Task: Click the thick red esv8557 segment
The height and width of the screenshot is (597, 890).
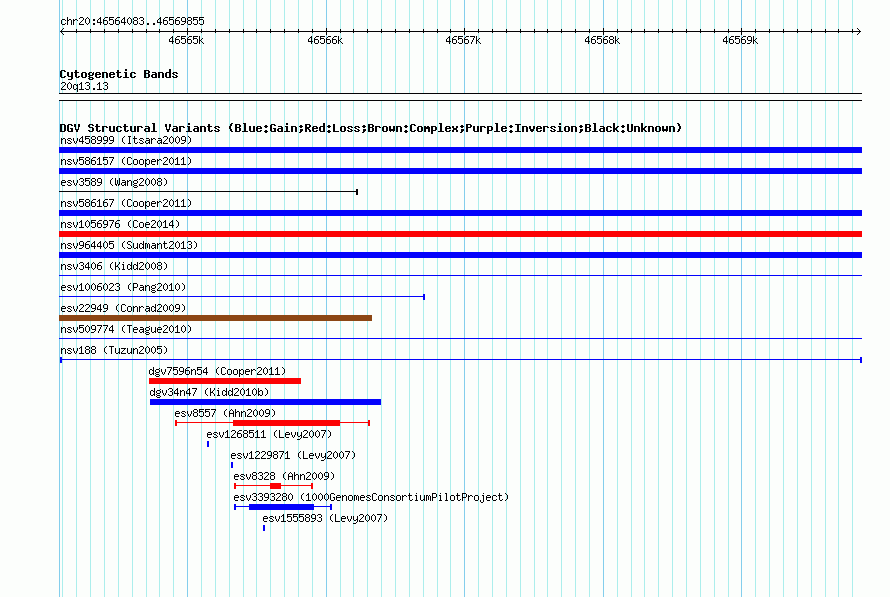Action: point(287,423)
